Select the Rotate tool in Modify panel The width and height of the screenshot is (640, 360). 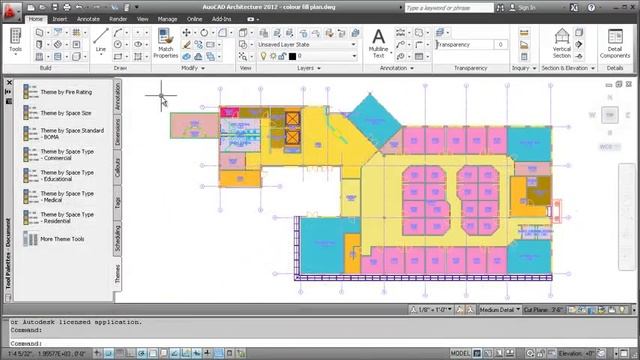pyautogui.click(x=204, y=32)
